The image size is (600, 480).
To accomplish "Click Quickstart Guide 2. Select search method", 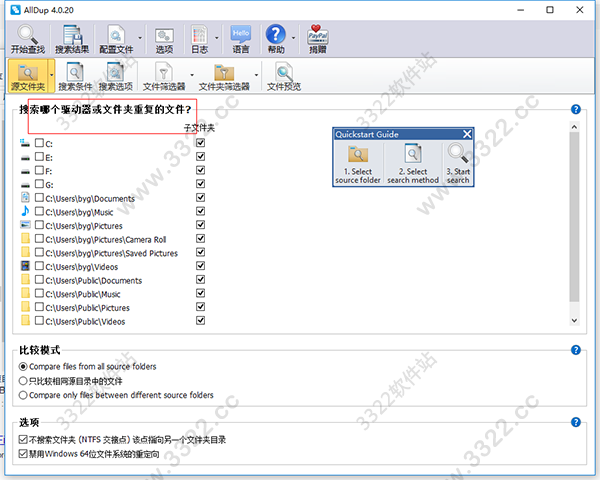I will point(413,165).
